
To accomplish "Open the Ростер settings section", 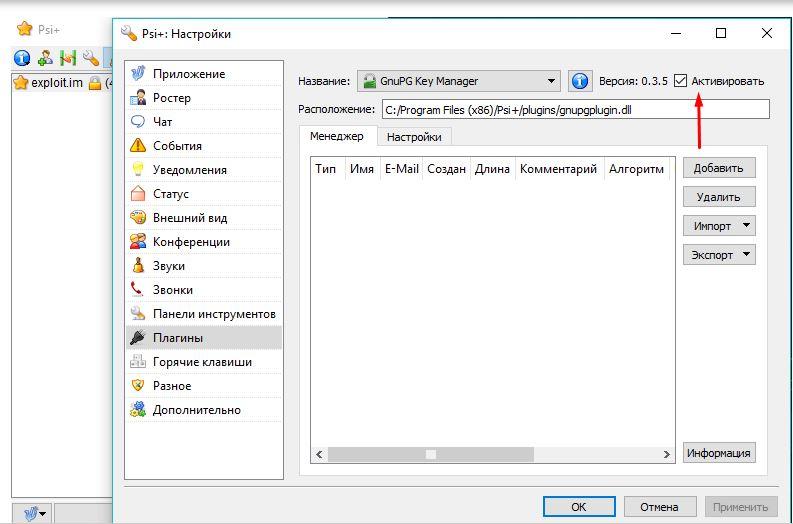I will pos(203,98).
